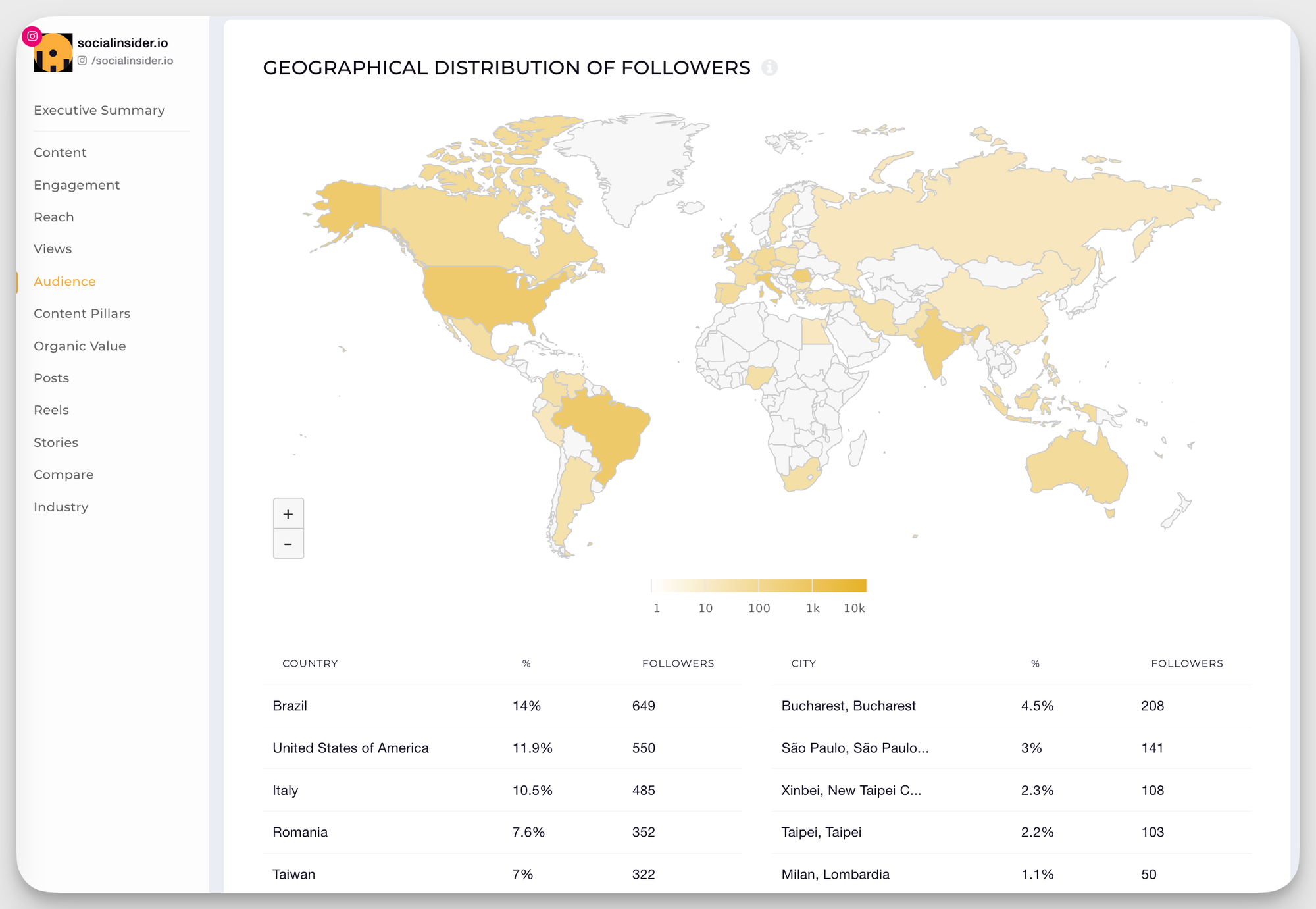The width and height of the screenshot is (1316, 909).
Task: Open the Executive Summary section
Action: click(99, 110)
